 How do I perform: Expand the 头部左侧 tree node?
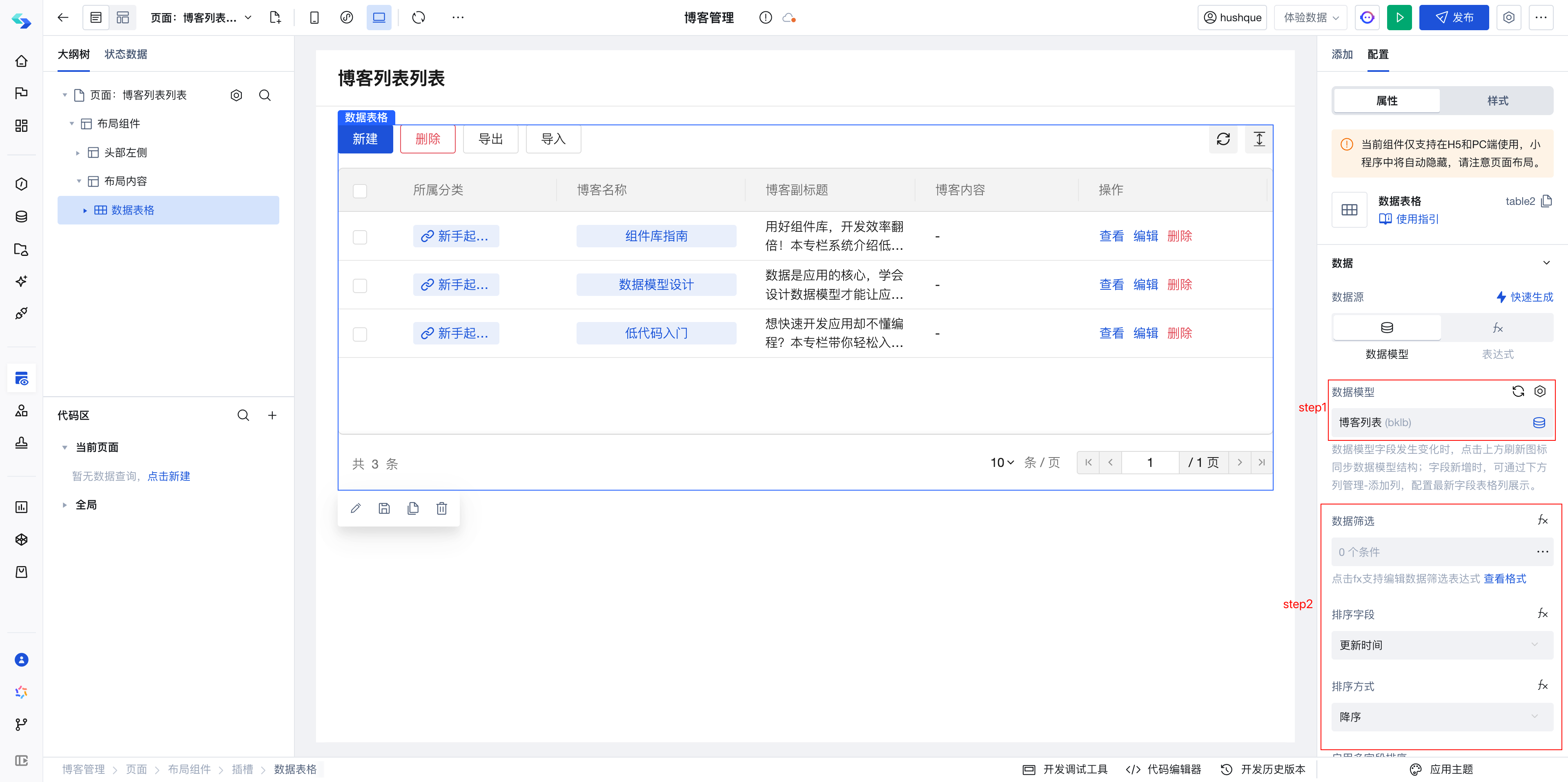(78, 153)
